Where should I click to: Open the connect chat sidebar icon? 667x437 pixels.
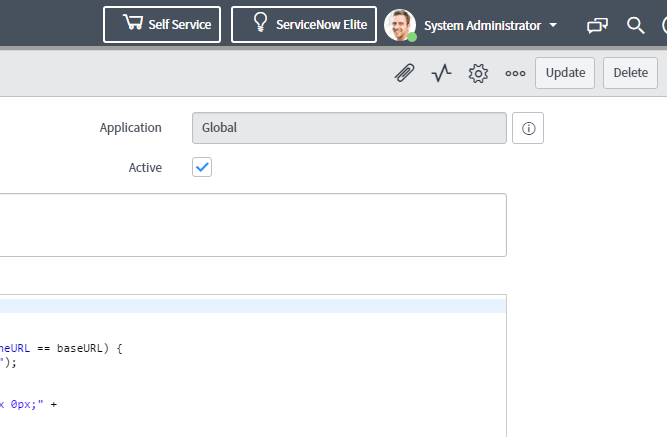click(597, 26)
